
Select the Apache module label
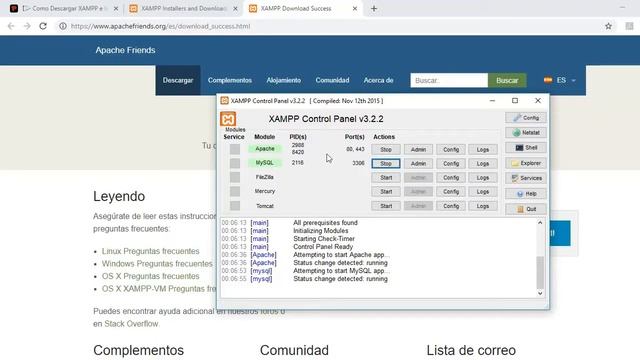pyautogui.click(x=264, y=149)
